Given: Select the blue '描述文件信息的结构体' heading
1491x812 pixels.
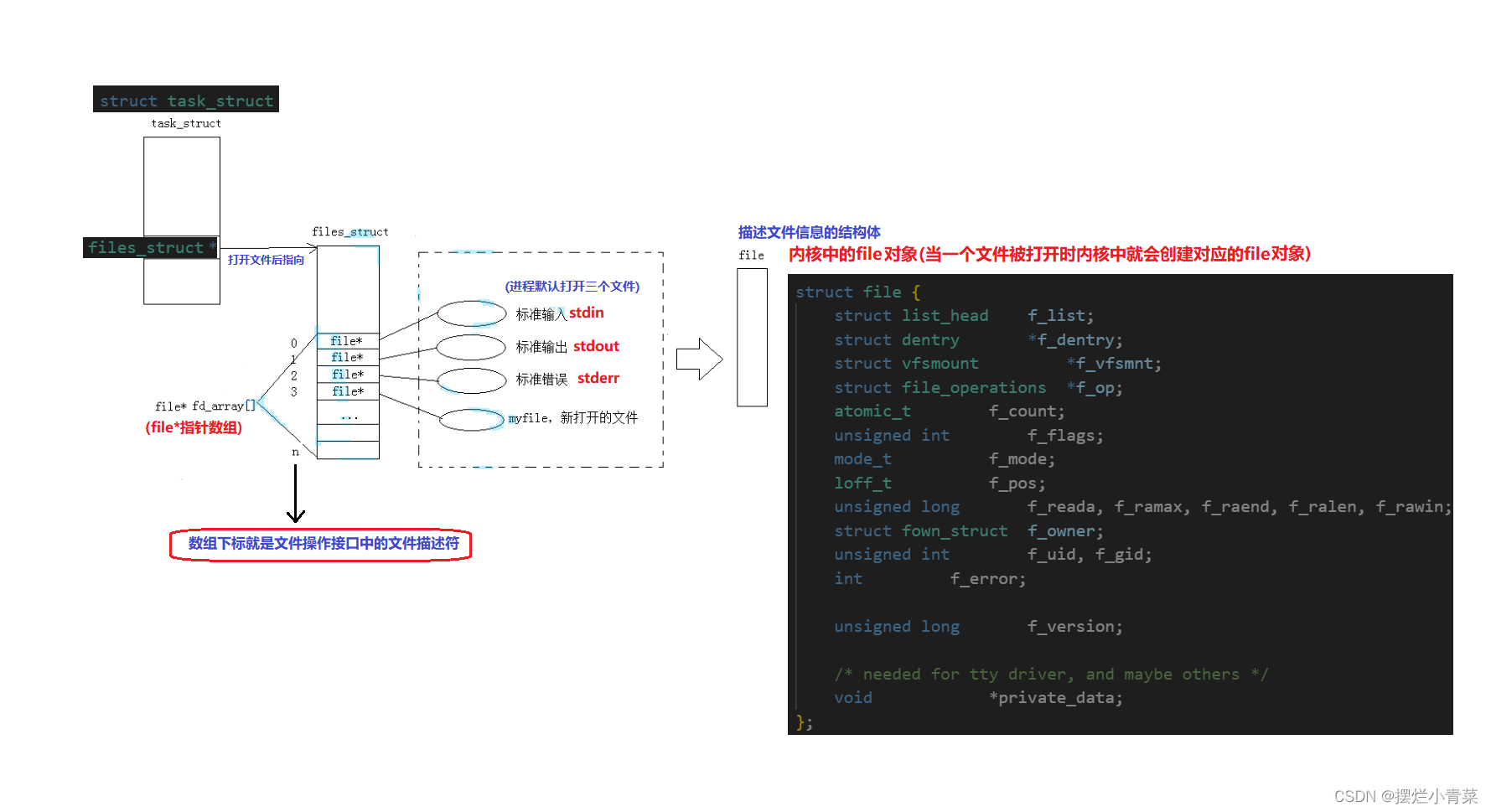Looking at the screenshot, I should pos(809,232).
